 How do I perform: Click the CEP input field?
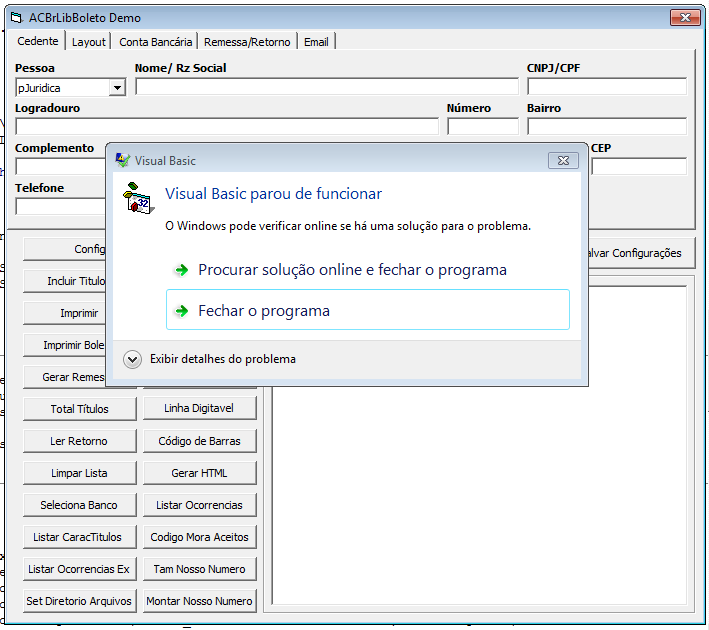pyautogui.click(x=639, y=166)
